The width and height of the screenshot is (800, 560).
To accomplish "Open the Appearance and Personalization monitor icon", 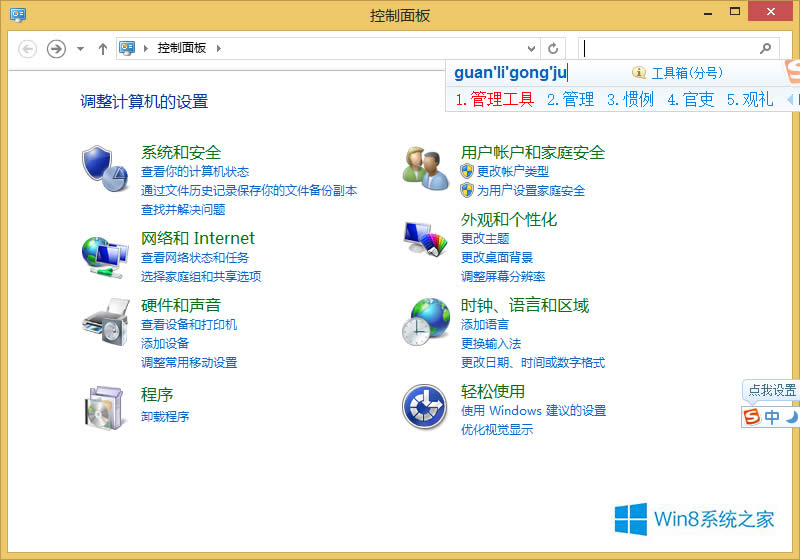I will coord(426,238).
